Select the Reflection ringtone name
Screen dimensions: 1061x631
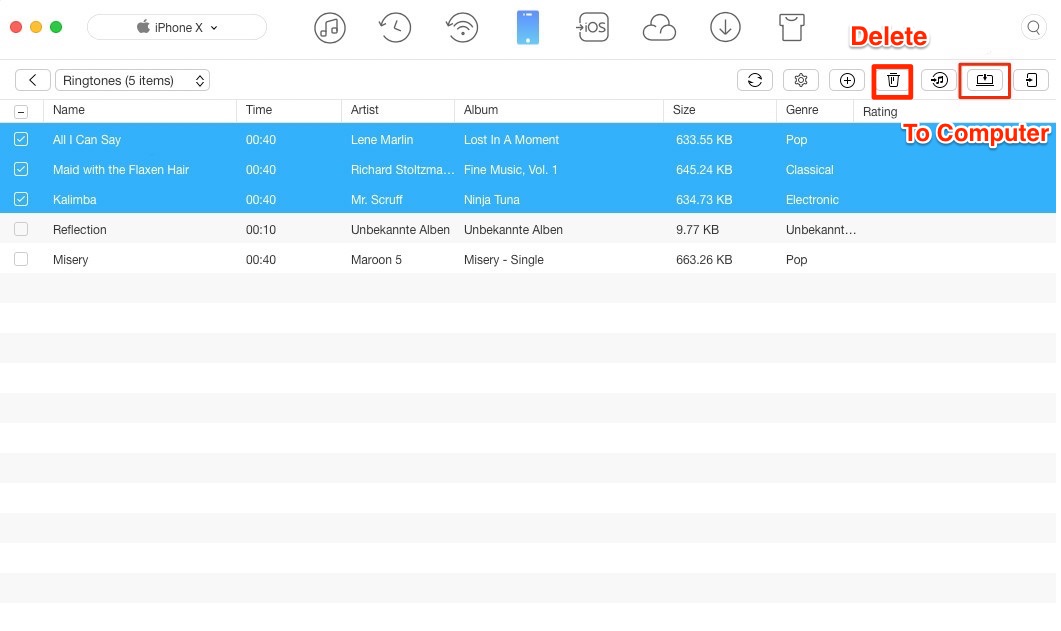[79, 230]
